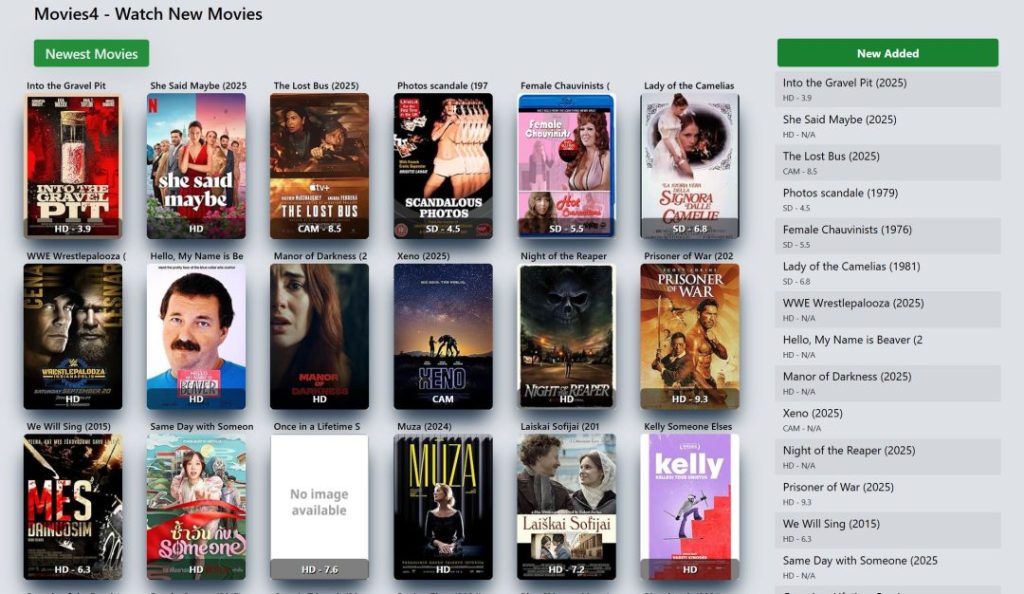Open the We Will Sing poster
This screenshot has width=1024, height=594.
pyautogui.click(x=72, y=507)
